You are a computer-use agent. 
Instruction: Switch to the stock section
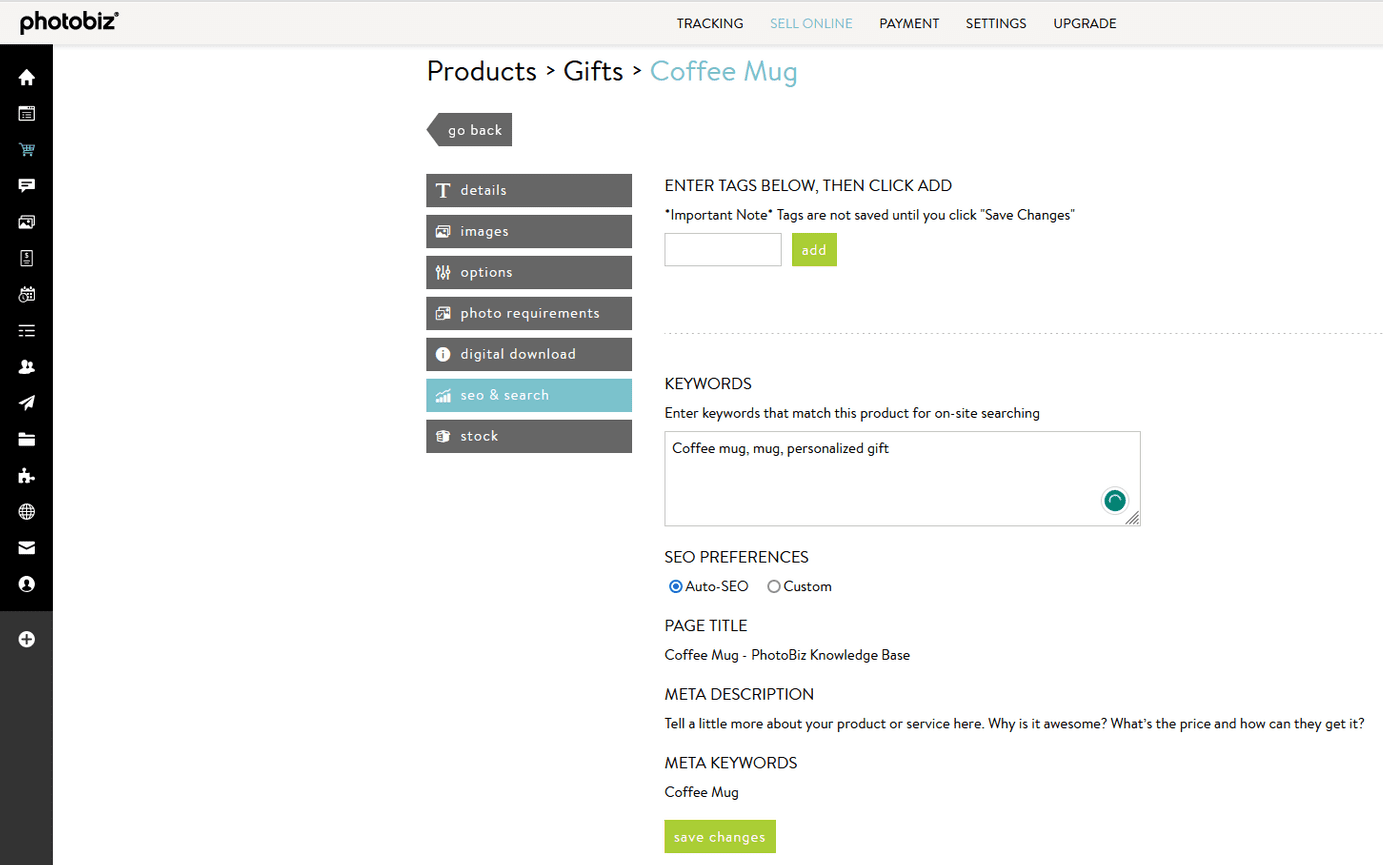coord(528,436)
